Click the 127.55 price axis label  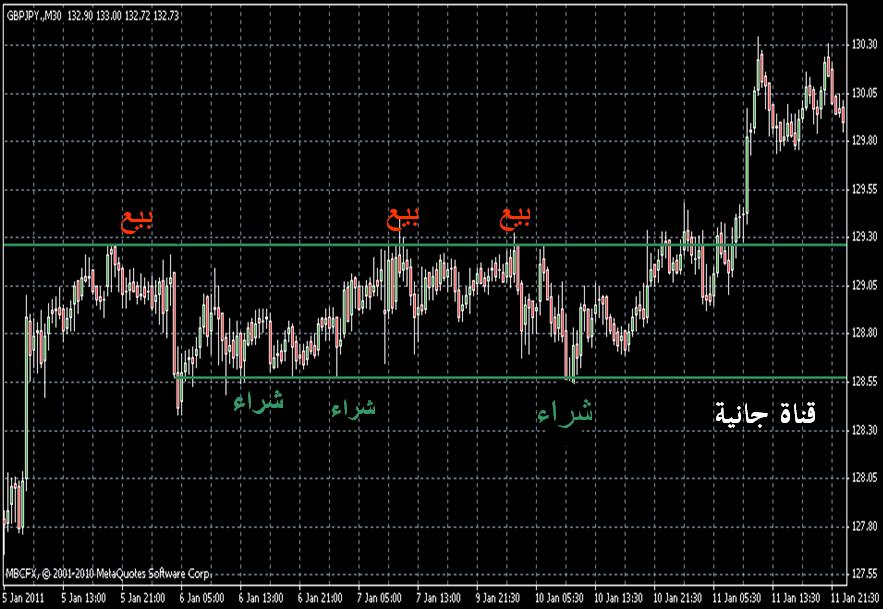point(865,574)
